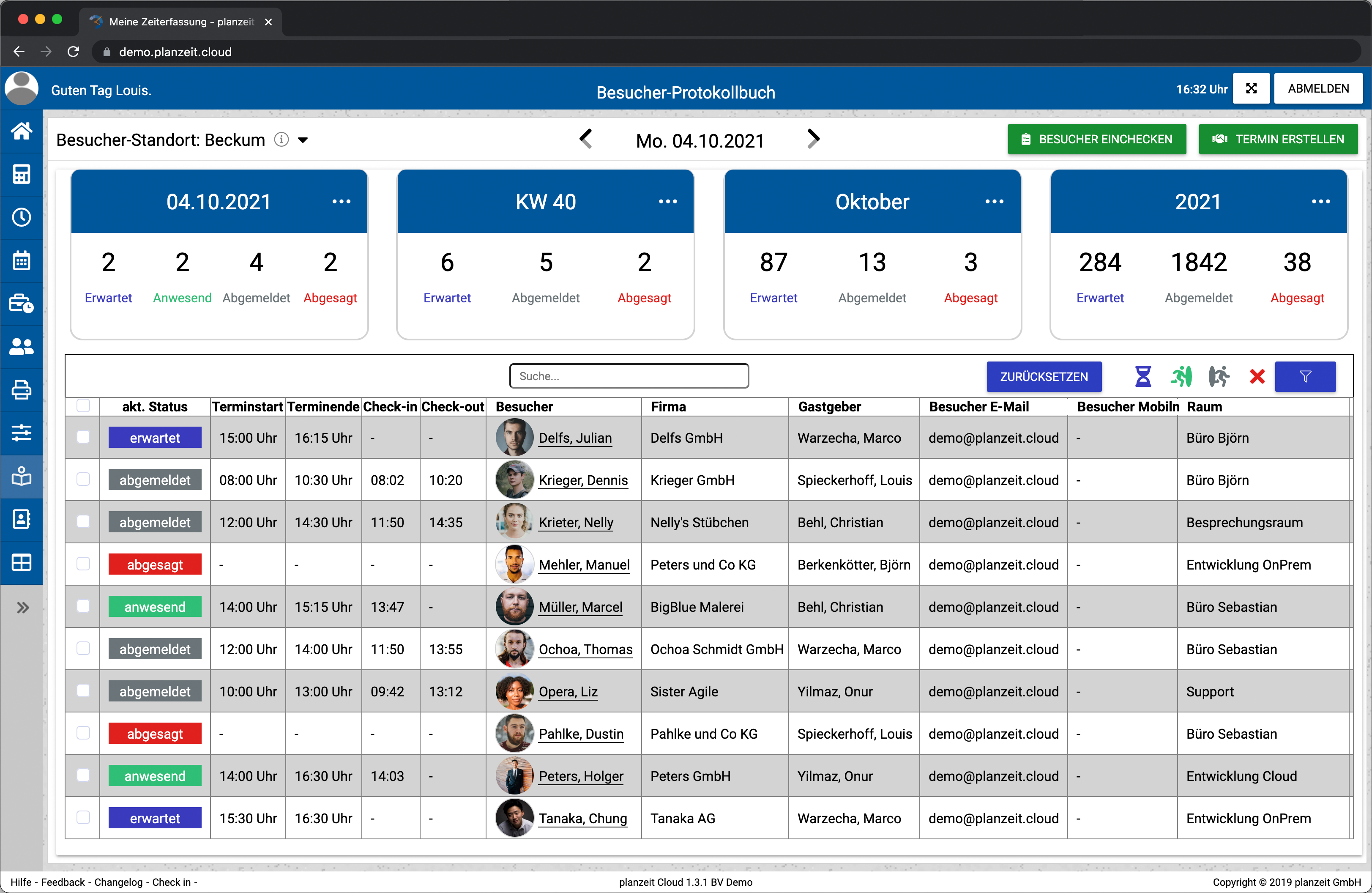The height and width of the screenshot is (893, 1372).
Task: Expand the sidebar with double chevron
Action: (22, 608)
